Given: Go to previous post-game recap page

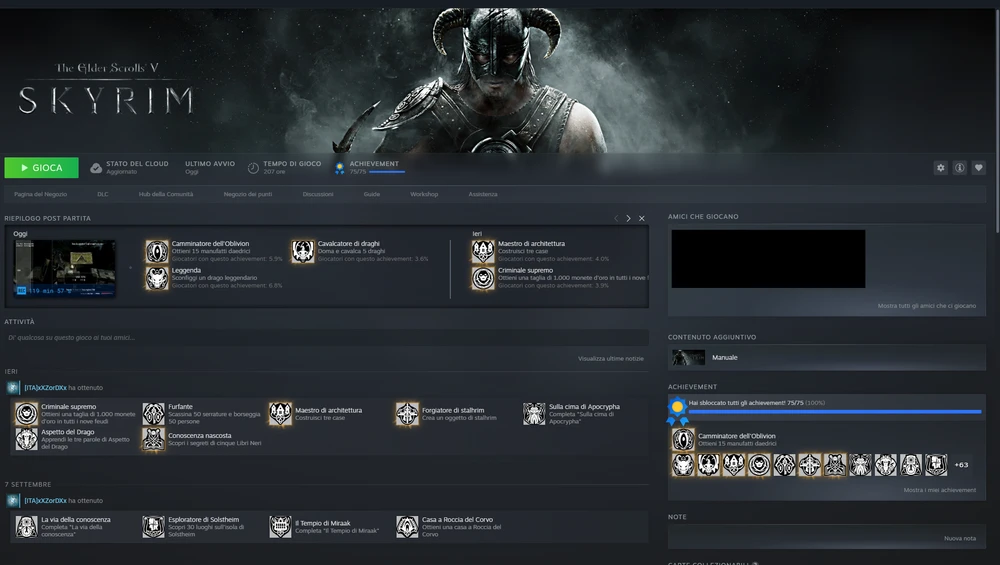Looking at the screenshot, I should 616,218.
